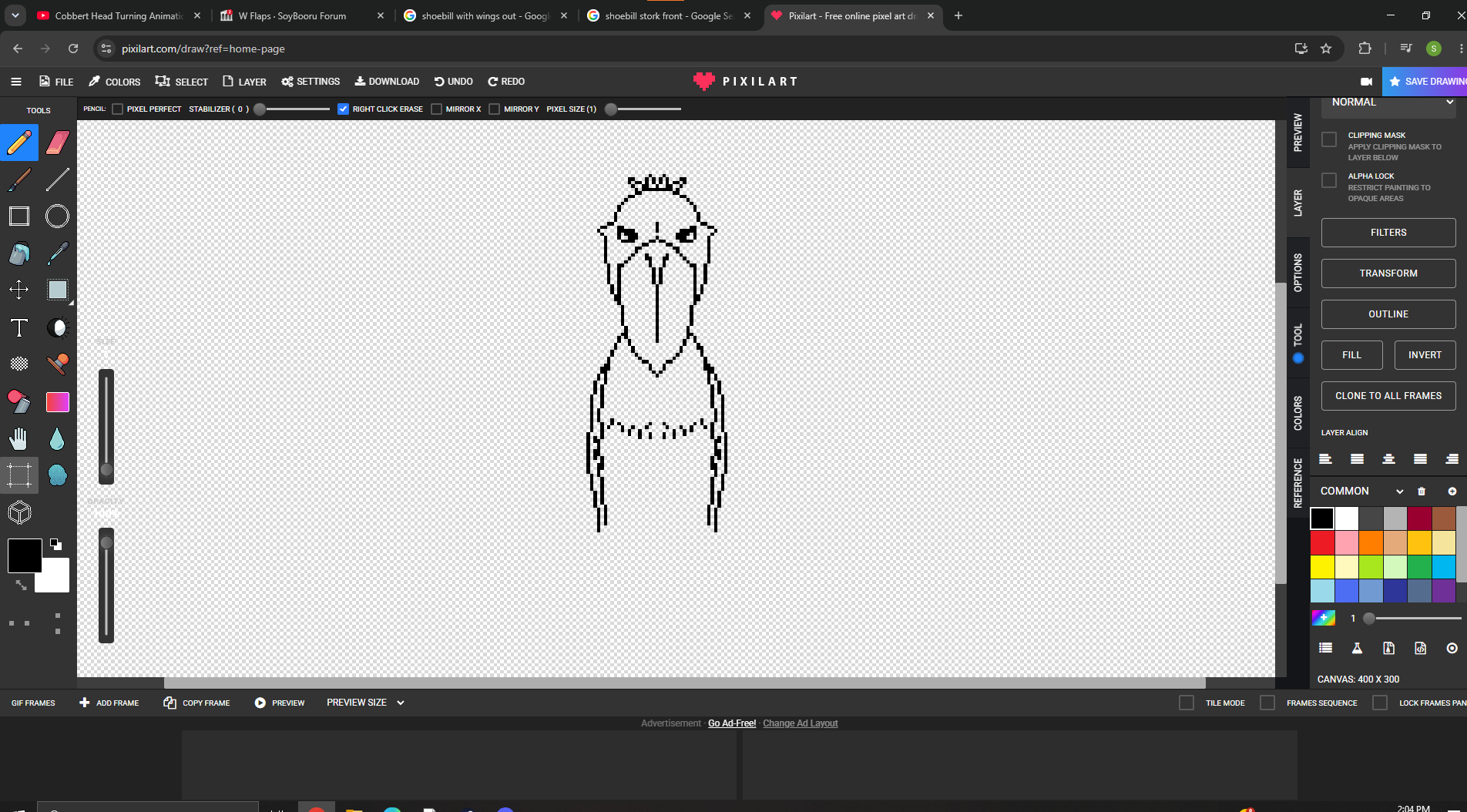This screenshot has height=812, width=1467.
Task: Enable the Pixel Perfect checkbox
Action: (x=118, y=109)
